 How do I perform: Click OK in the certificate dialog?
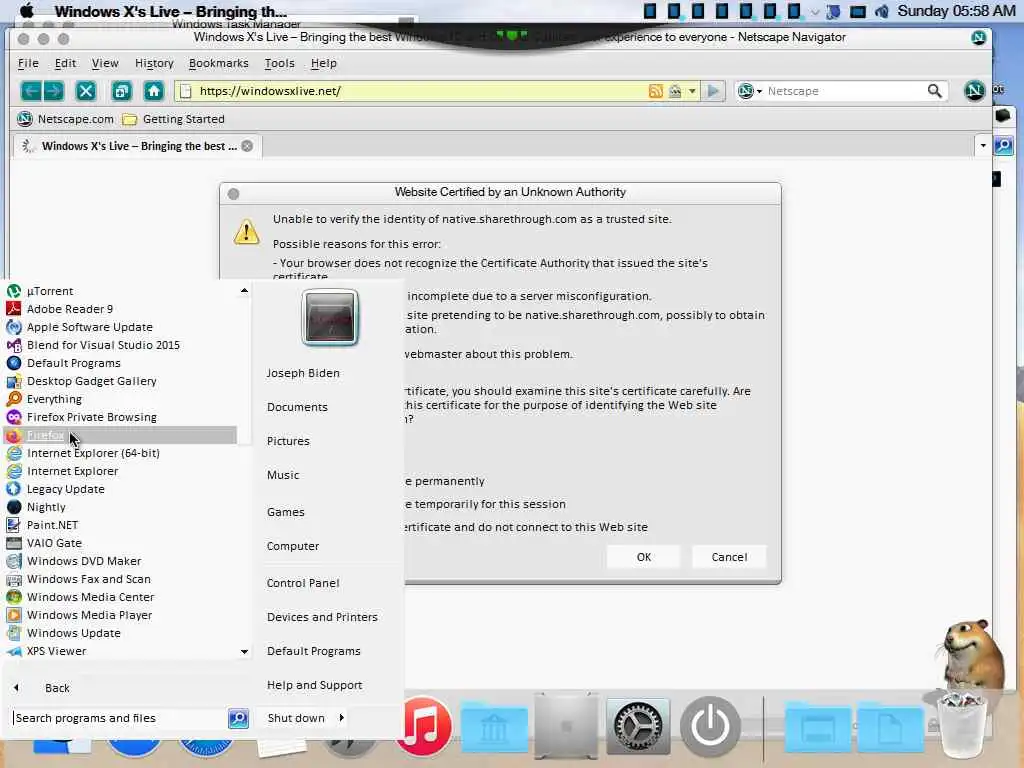click(x=644, y=557)
